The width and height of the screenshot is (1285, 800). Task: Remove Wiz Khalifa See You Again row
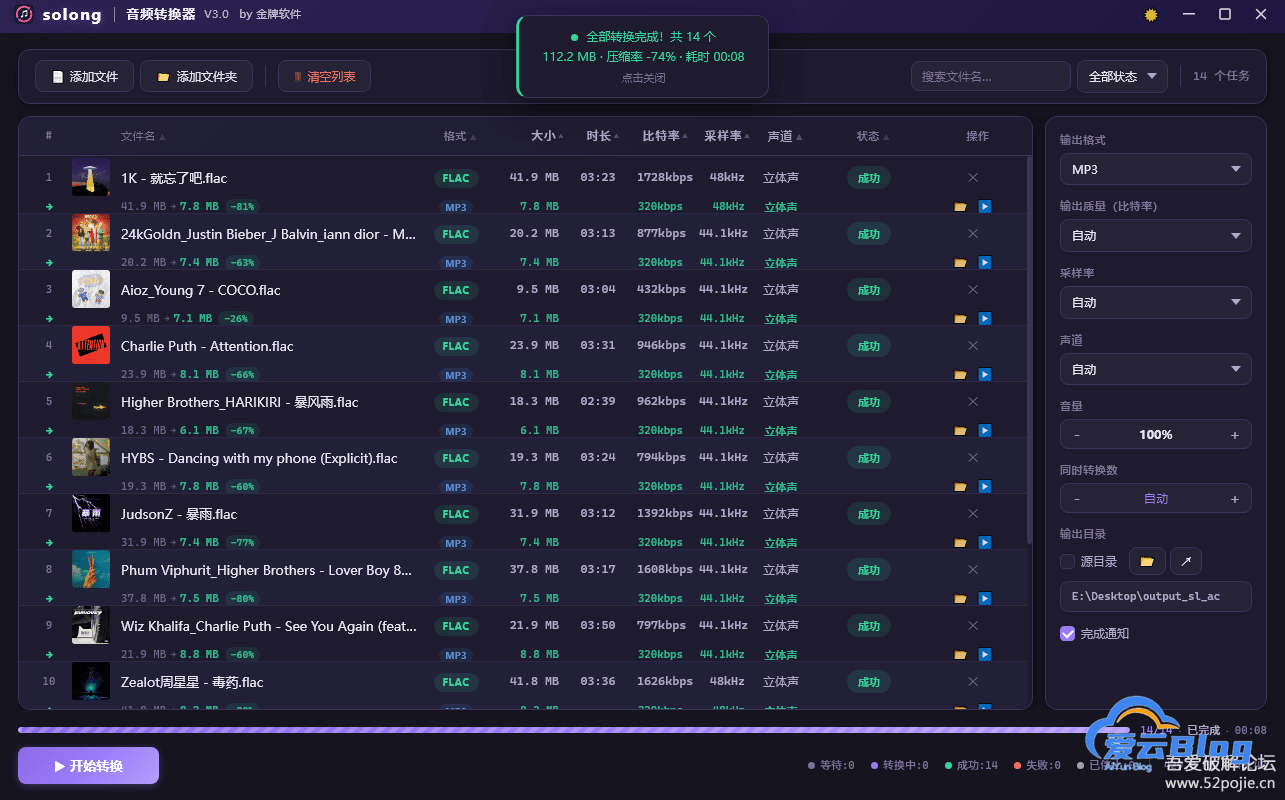click(973, 626)
